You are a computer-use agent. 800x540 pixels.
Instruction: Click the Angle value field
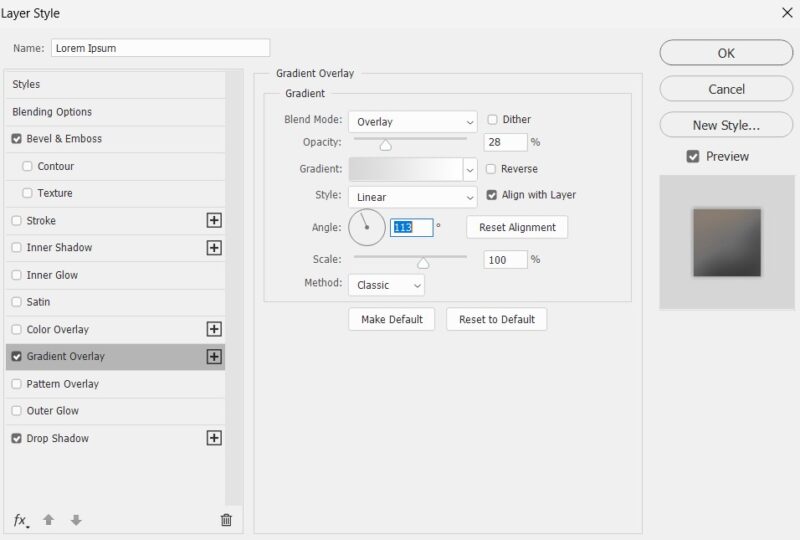coord(411,228)
